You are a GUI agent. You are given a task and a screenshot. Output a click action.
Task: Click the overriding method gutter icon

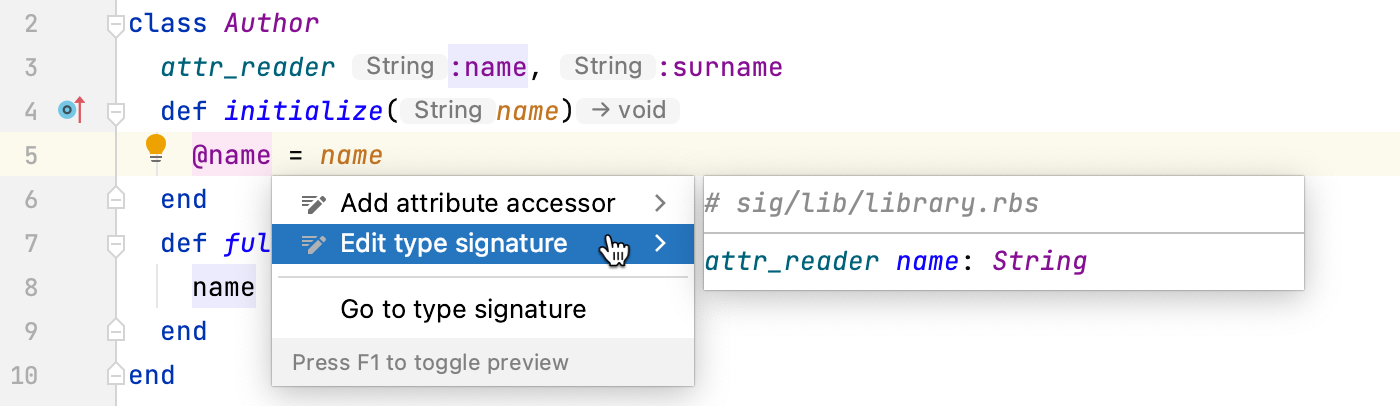coord(72,111)
